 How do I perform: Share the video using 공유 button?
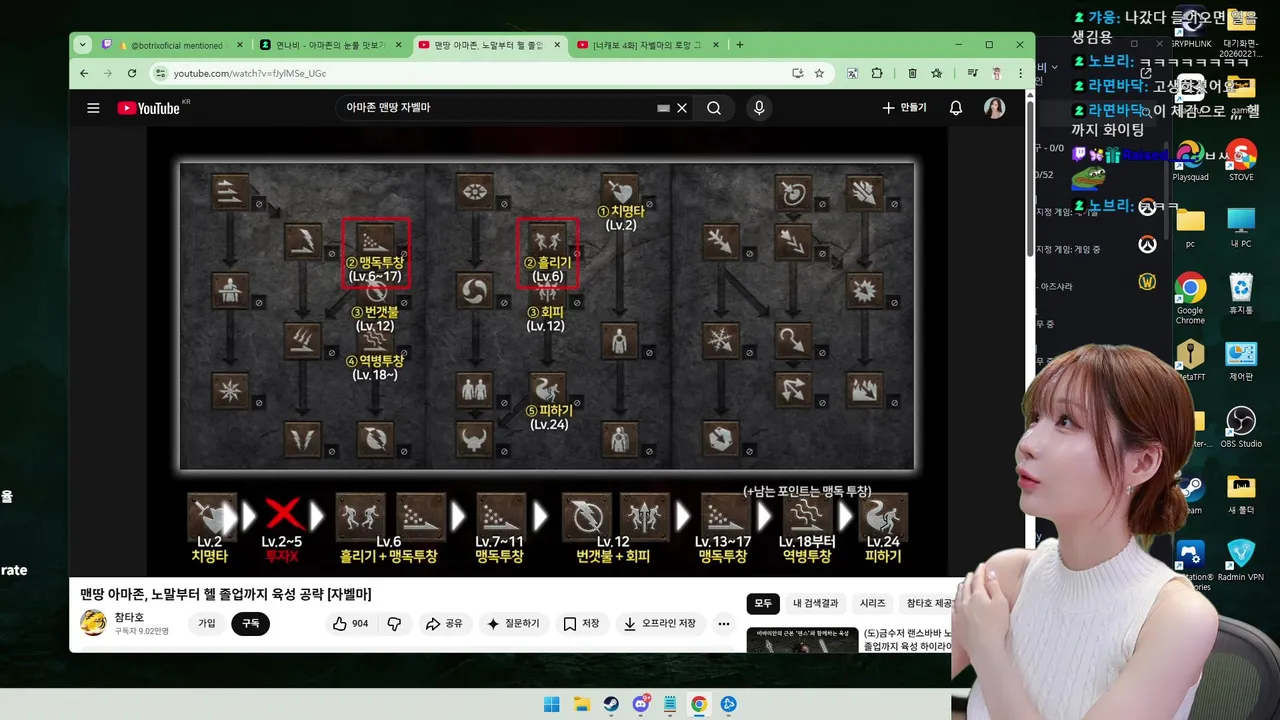(x=444, y=623)
